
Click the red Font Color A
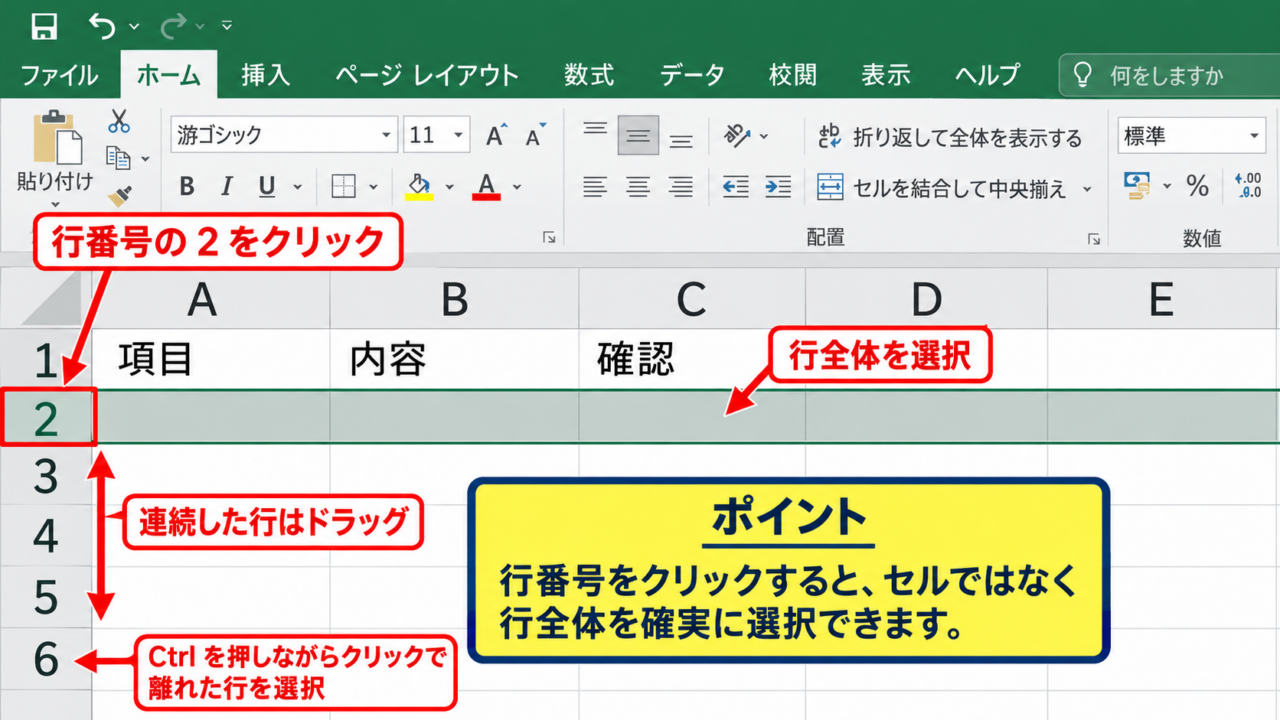[x=487, y=186]
